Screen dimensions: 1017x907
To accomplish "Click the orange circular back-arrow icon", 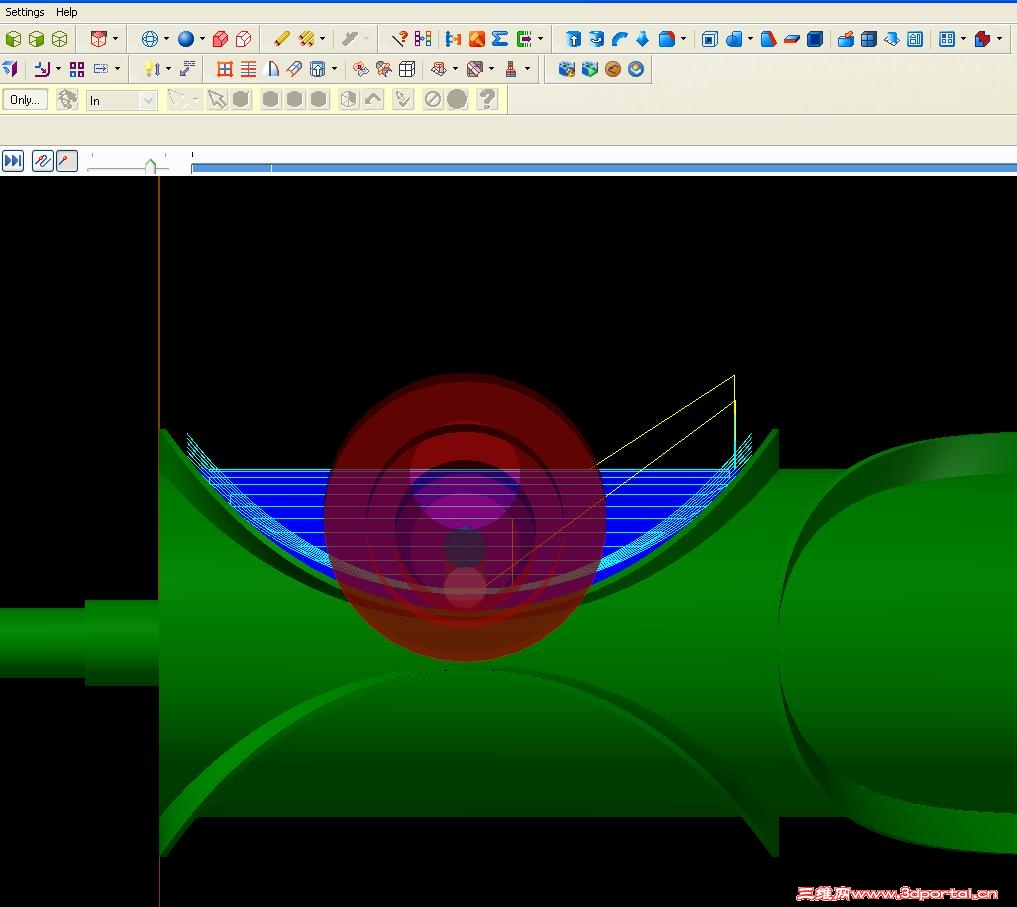I will [x=613, y=69].
